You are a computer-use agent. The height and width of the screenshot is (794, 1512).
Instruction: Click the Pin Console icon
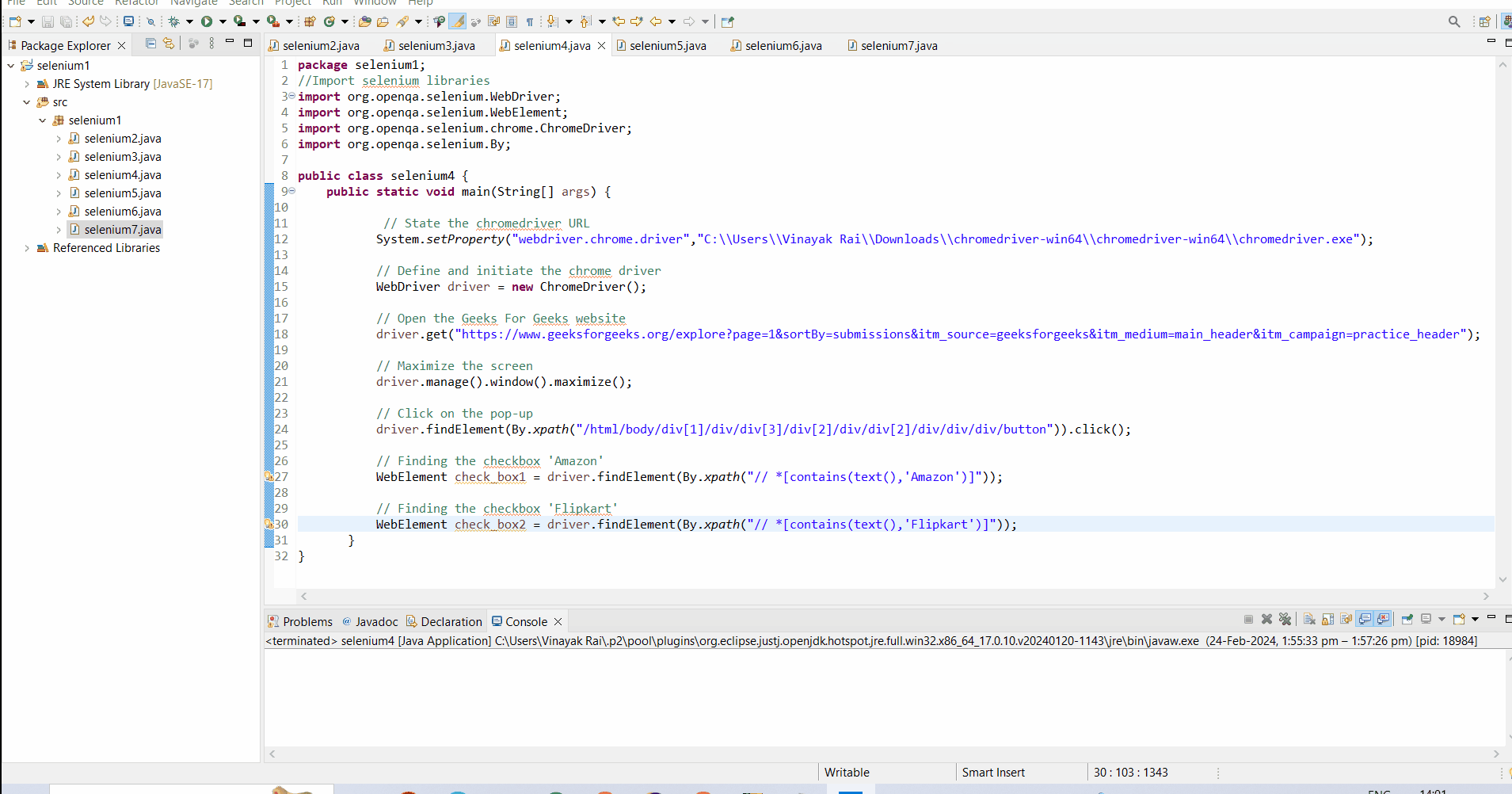point(1407,619)
